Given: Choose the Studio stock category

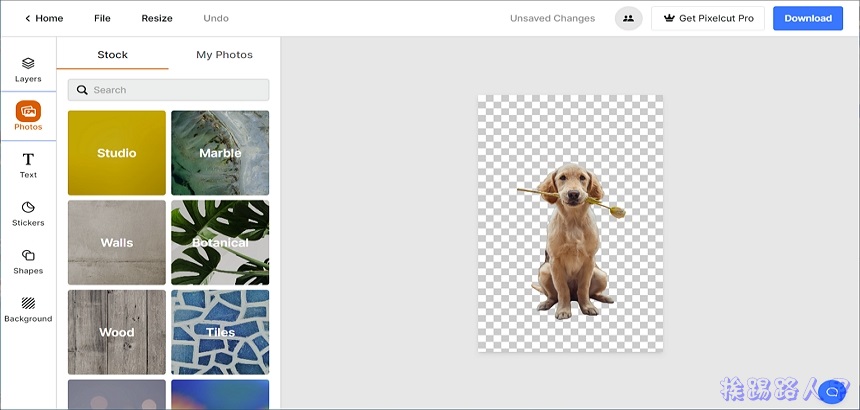Looking at the screenshot, I should point(117,153).
